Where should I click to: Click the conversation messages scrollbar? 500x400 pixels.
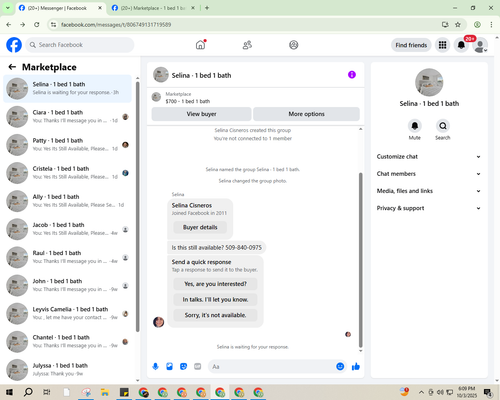[x=360, y=260]
